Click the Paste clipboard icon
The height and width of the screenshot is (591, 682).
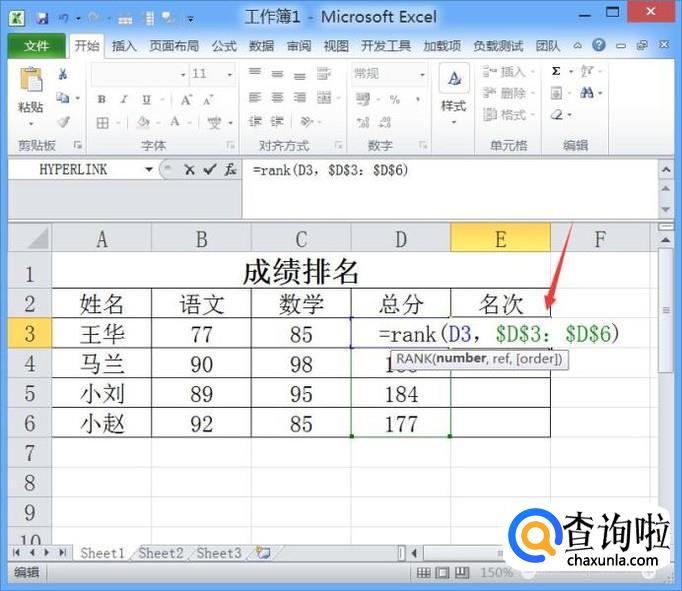click(x=31, y=79)
